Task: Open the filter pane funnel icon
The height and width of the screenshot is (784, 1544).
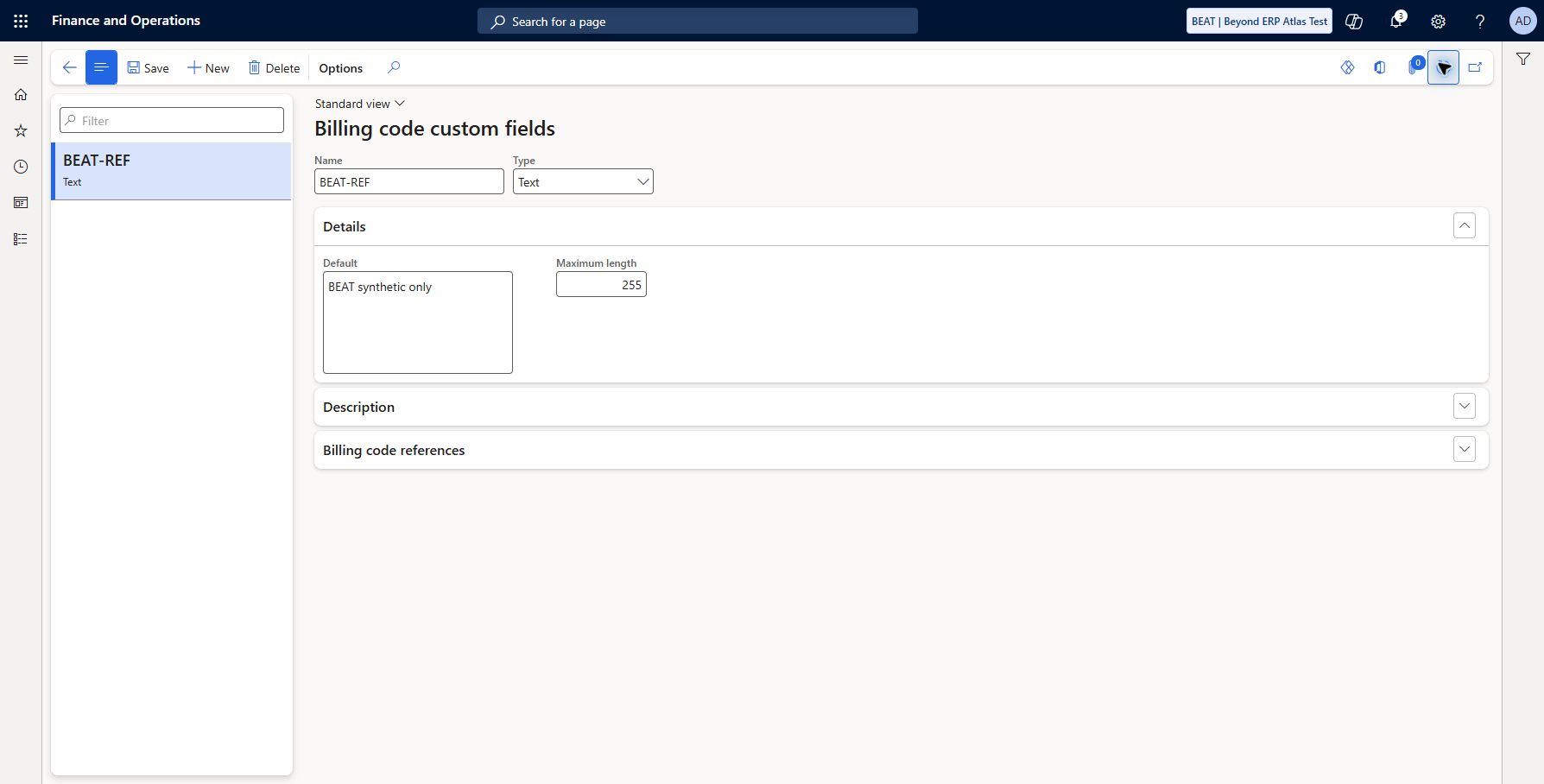Action: point(1523,59)
